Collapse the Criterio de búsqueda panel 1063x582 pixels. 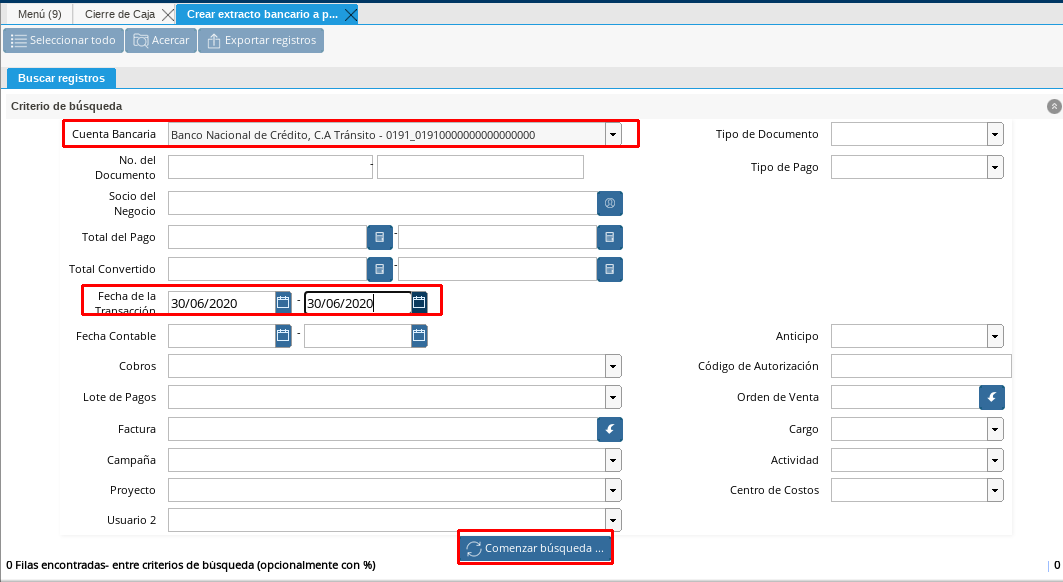(x=1054, y=106)
